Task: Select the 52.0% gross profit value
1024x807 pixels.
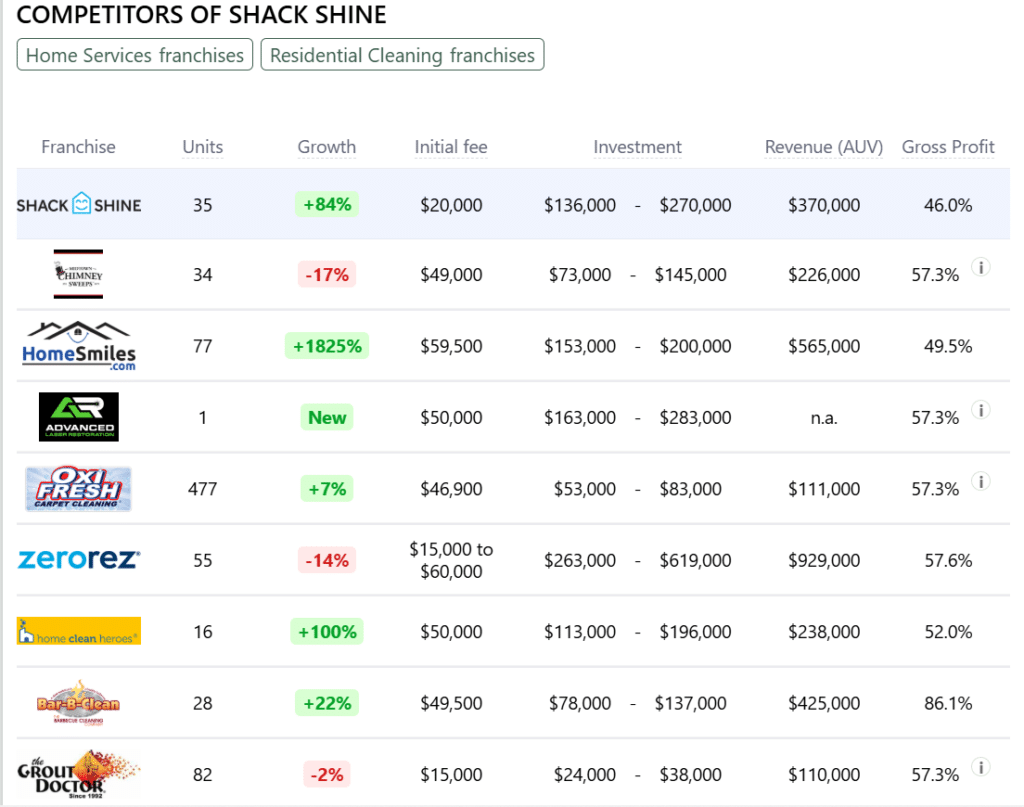Action: [948, 631]
